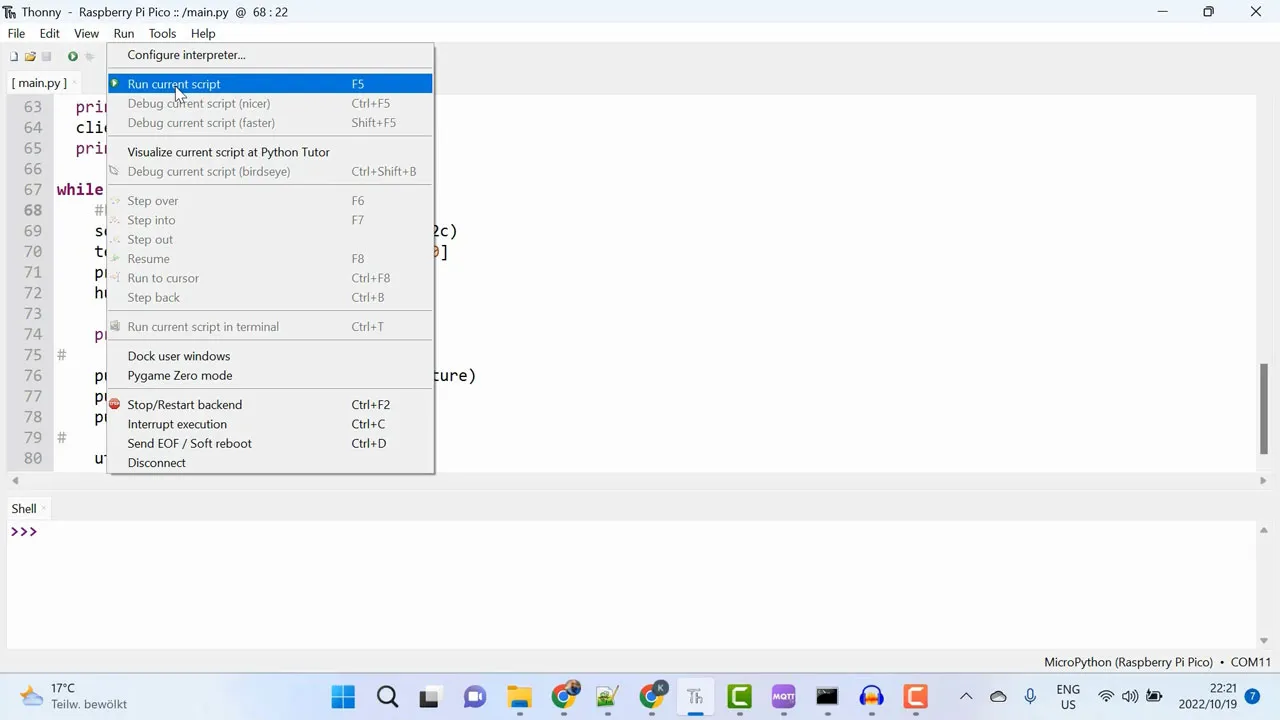Image resolution: width=1280 pixels, height=720 pixels.
Task: Open the weather widget showing 17°C
Action: (x=74, y=697)
